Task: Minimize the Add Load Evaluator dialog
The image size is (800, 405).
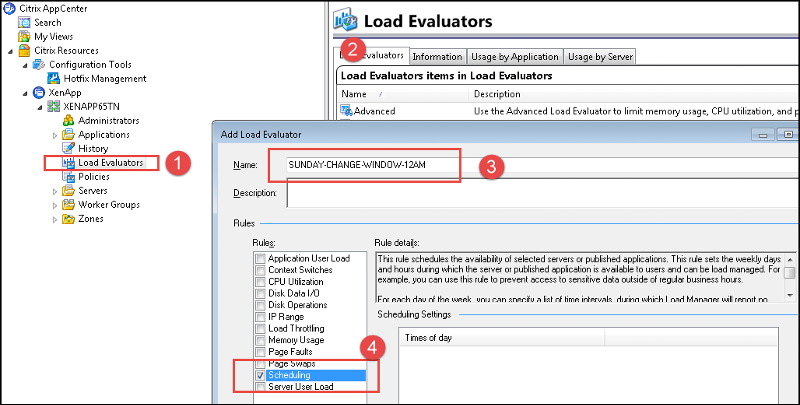Action: click(x=763, y=135)
